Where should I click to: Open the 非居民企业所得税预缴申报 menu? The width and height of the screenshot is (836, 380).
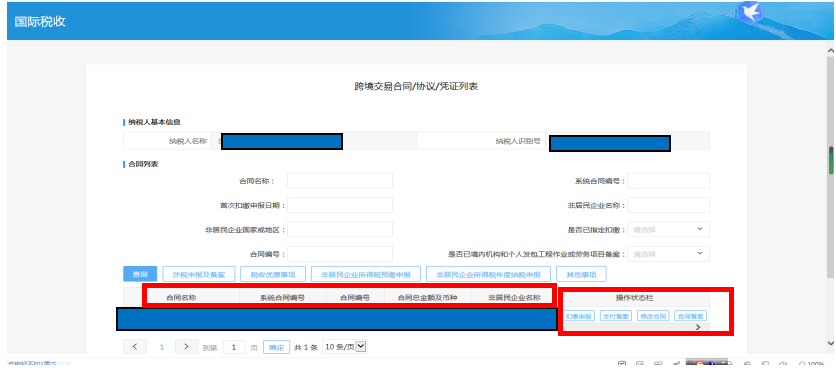(366, 274)
